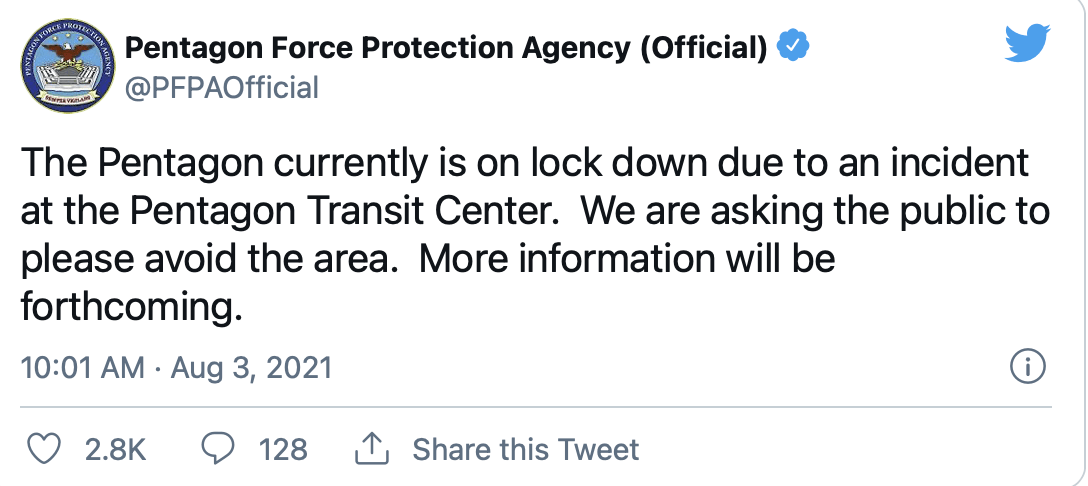The width and height of the screenshot is (1088, 486).
Task: Click the word 'forthcoming.' ending the tweet
Action: [x=132, y=305]
